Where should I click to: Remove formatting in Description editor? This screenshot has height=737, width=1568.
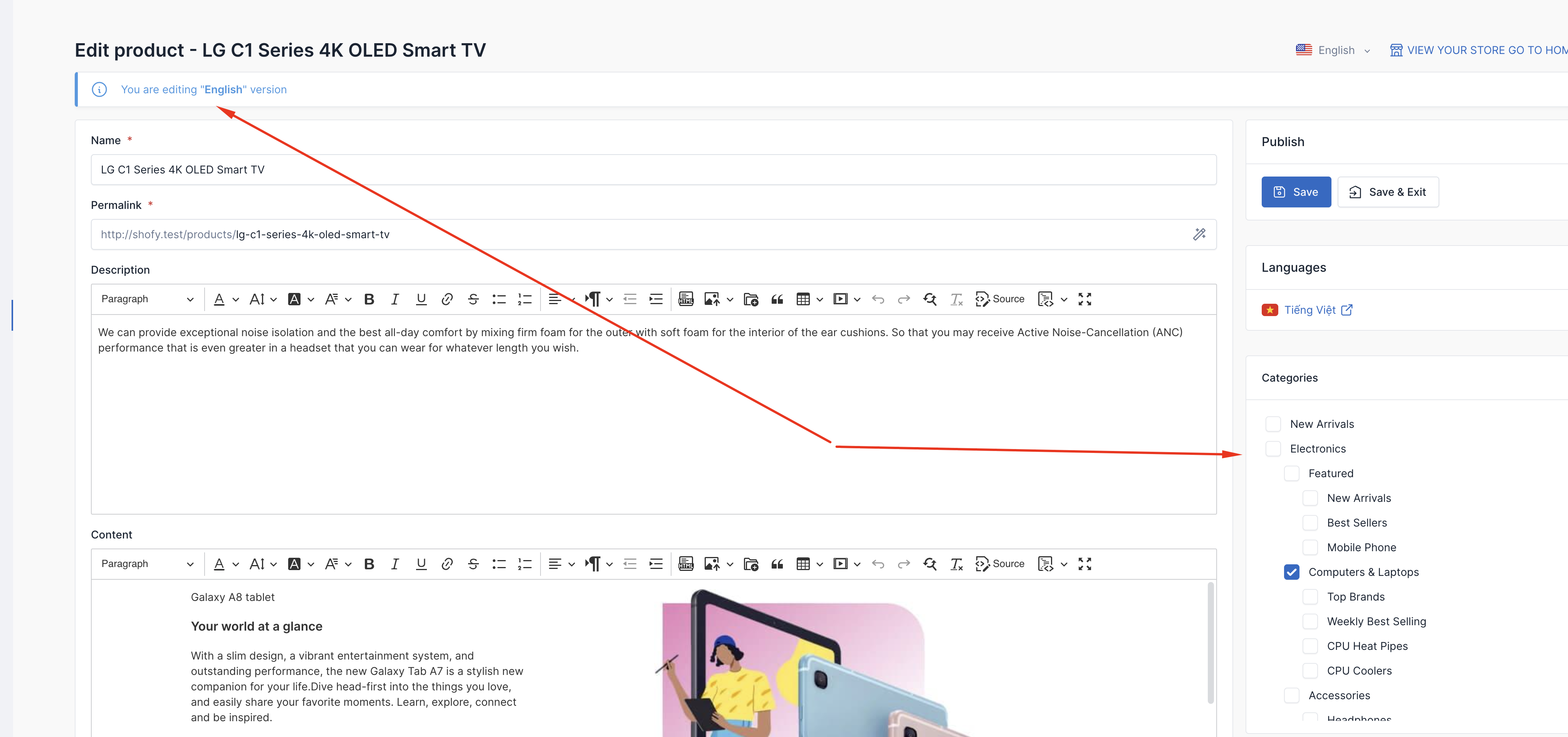(956, 299)
